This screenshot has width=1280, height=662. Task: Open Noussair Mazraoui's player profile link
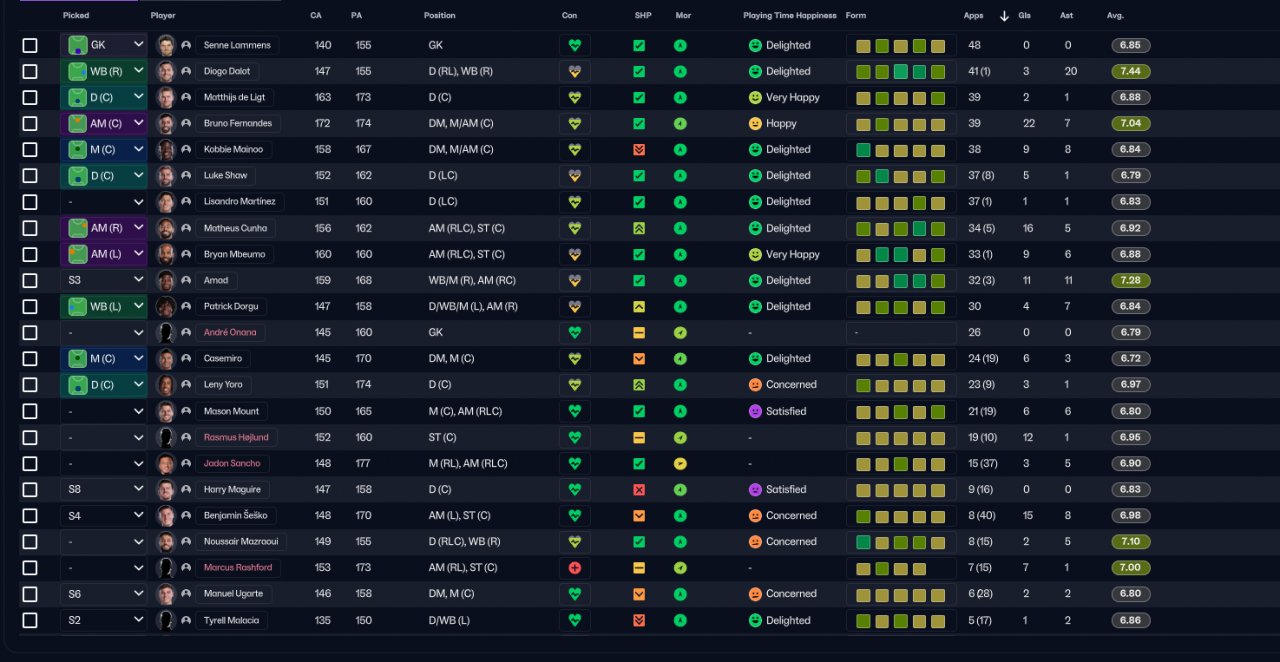pyautogui.click(x=241, y=541)
